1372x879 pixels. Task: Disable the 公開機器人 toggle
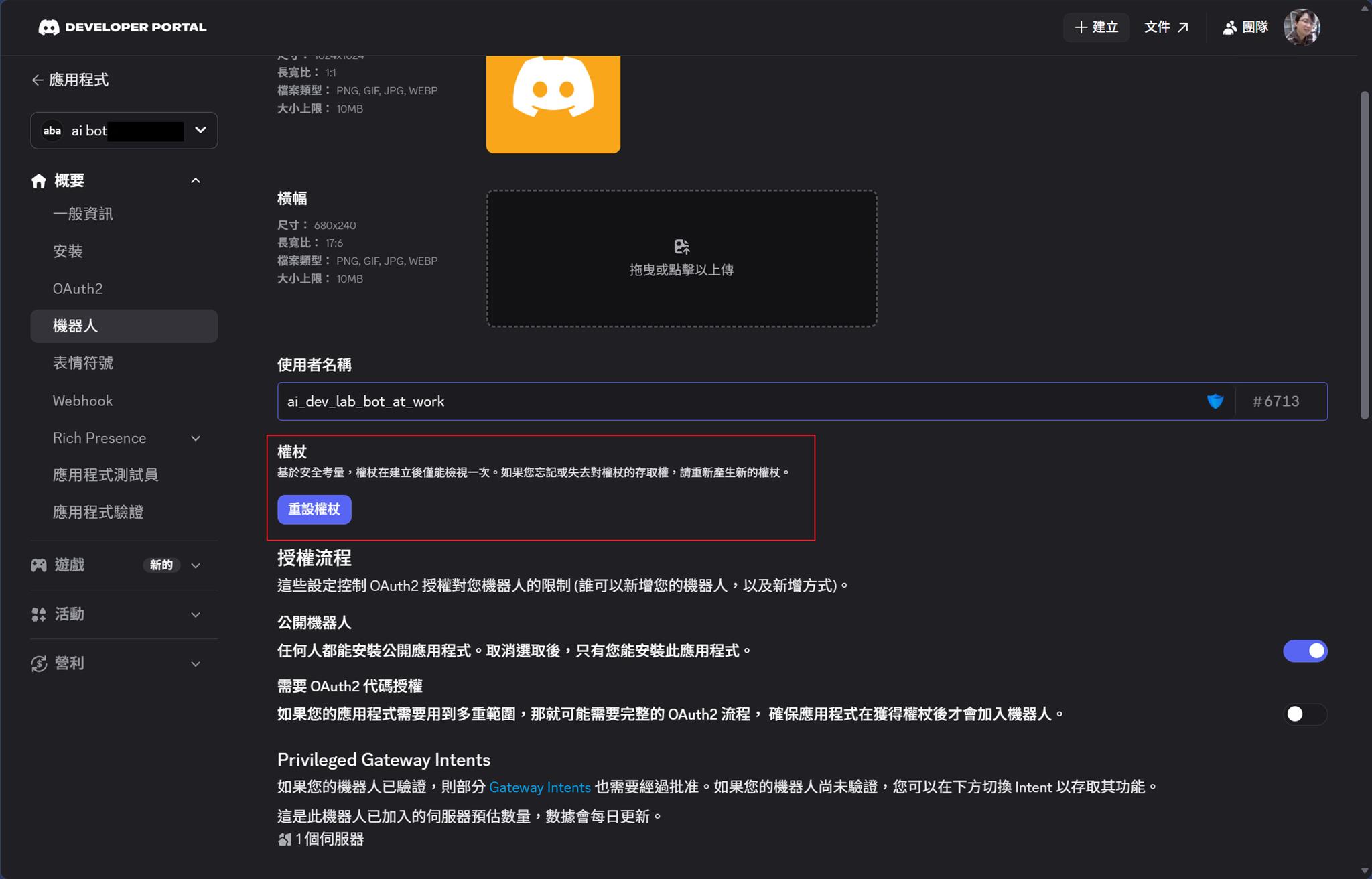[1304, 651]
